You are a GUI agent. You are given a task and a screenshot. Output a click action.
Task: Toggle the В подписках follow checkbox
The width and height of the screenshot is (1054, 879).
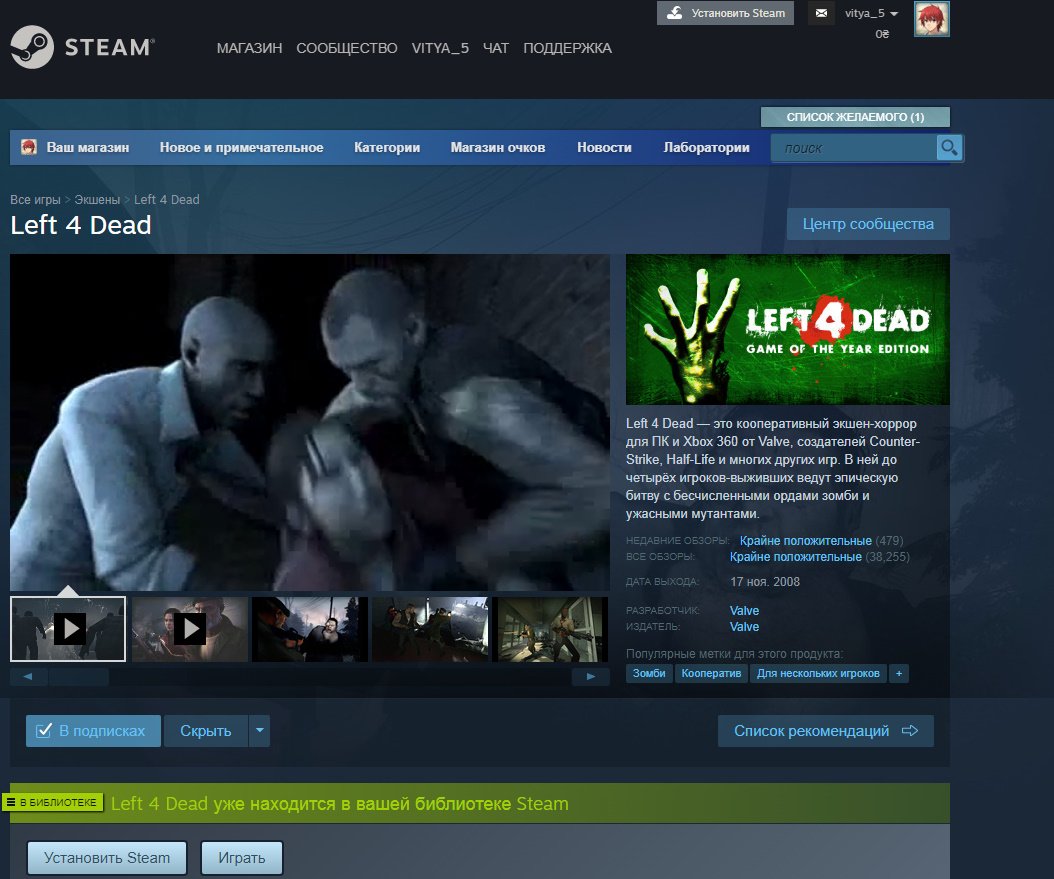click(44, 730)
